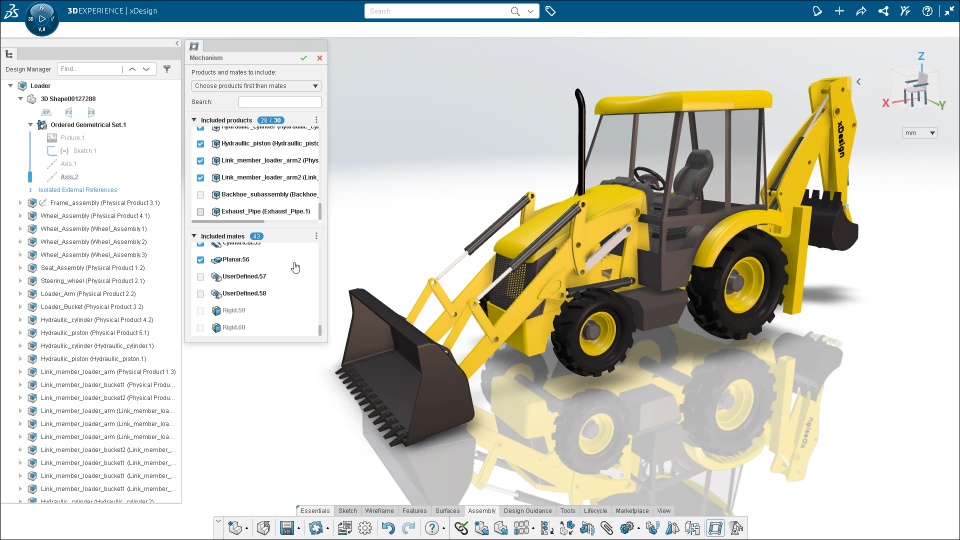Screen dimensions: 960x540
Task: Click the top Search input field
Action: click(x=437, y=11)
